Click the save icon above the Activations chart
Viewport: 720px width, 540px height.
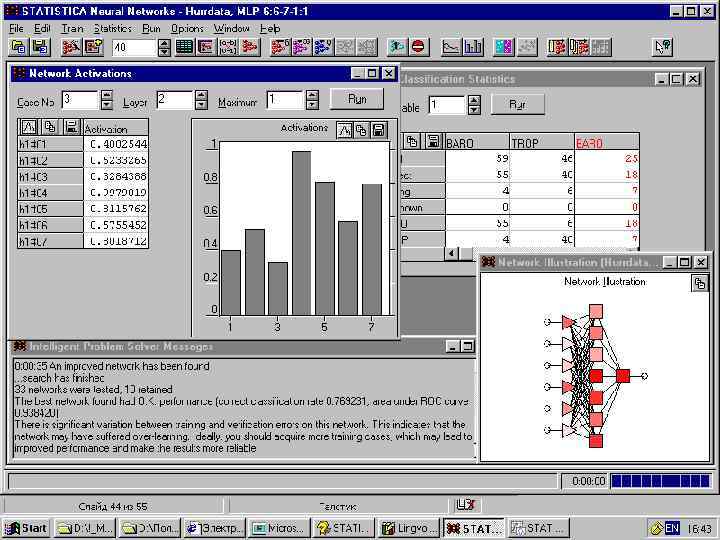[x=378, y=130]
